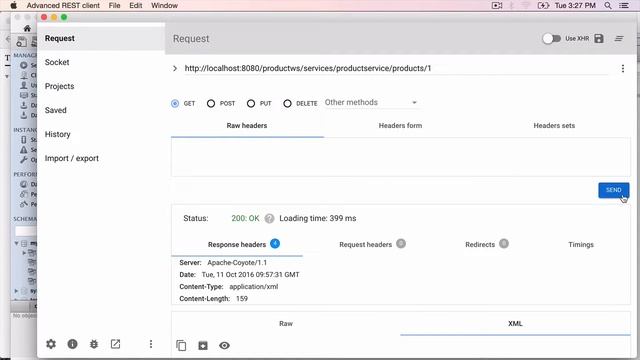Click the Response headers count badge

(x=275, y=244)
